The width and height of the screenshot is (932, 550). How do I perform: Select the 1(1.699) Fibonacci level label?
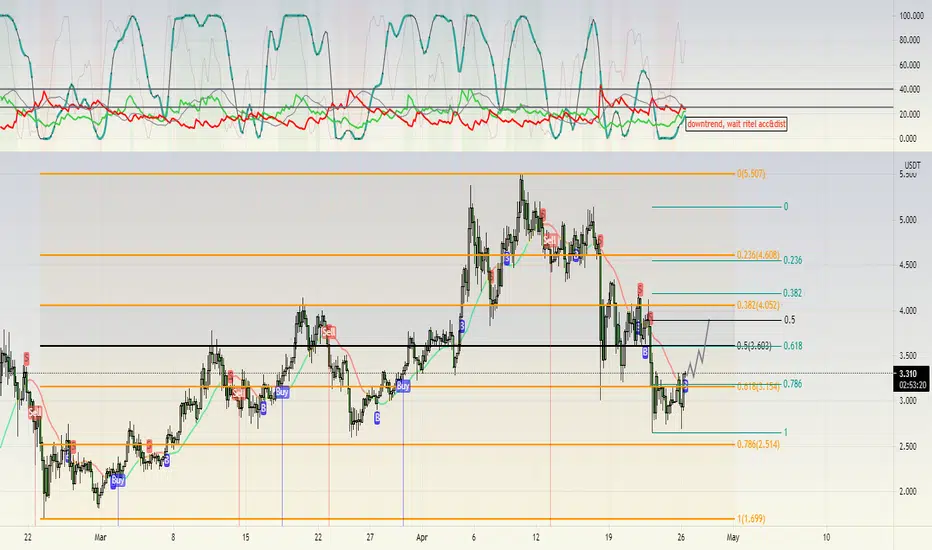click(x=751, y=518)
